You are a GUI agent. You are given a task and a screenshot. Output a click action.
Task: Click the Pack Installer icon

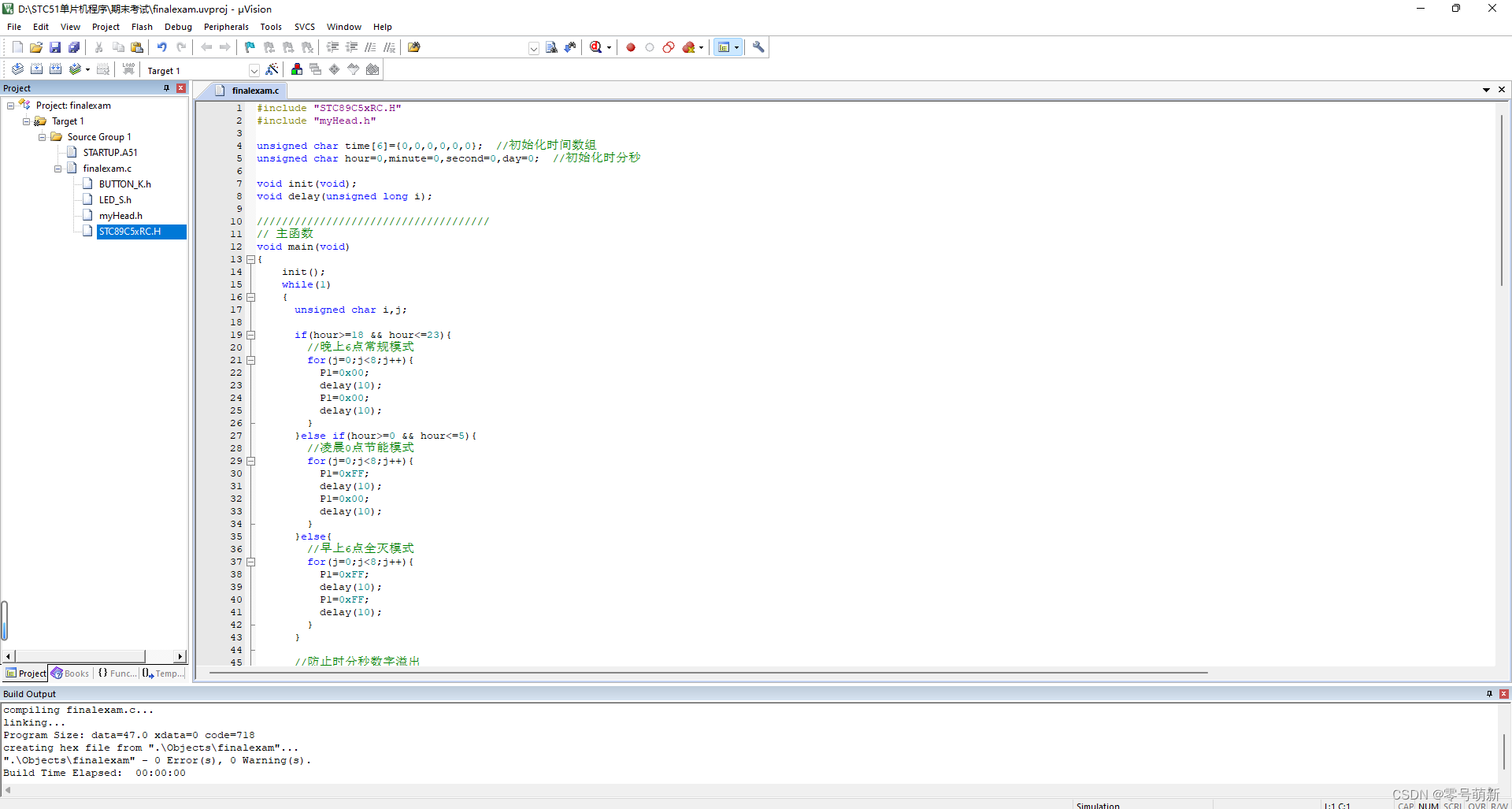[372, 69]
